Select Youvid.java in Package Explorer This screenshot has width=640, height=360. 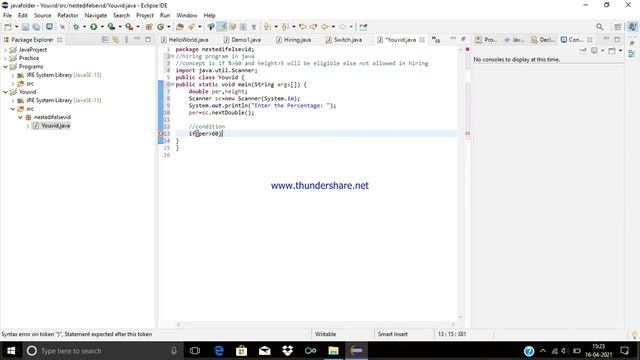pyautogui.click(x=51, y=126)
